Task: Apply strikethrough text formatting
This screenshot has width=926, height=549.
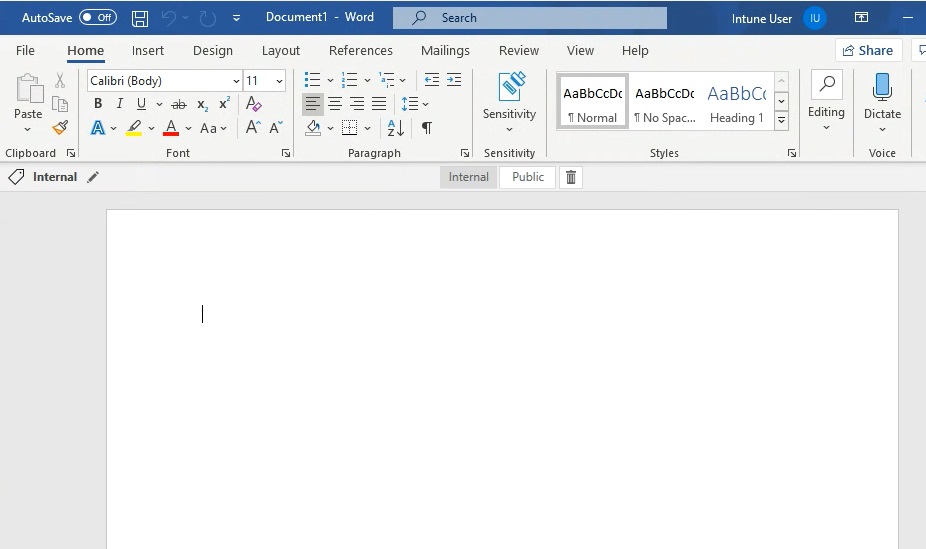Action: point(179,104)
